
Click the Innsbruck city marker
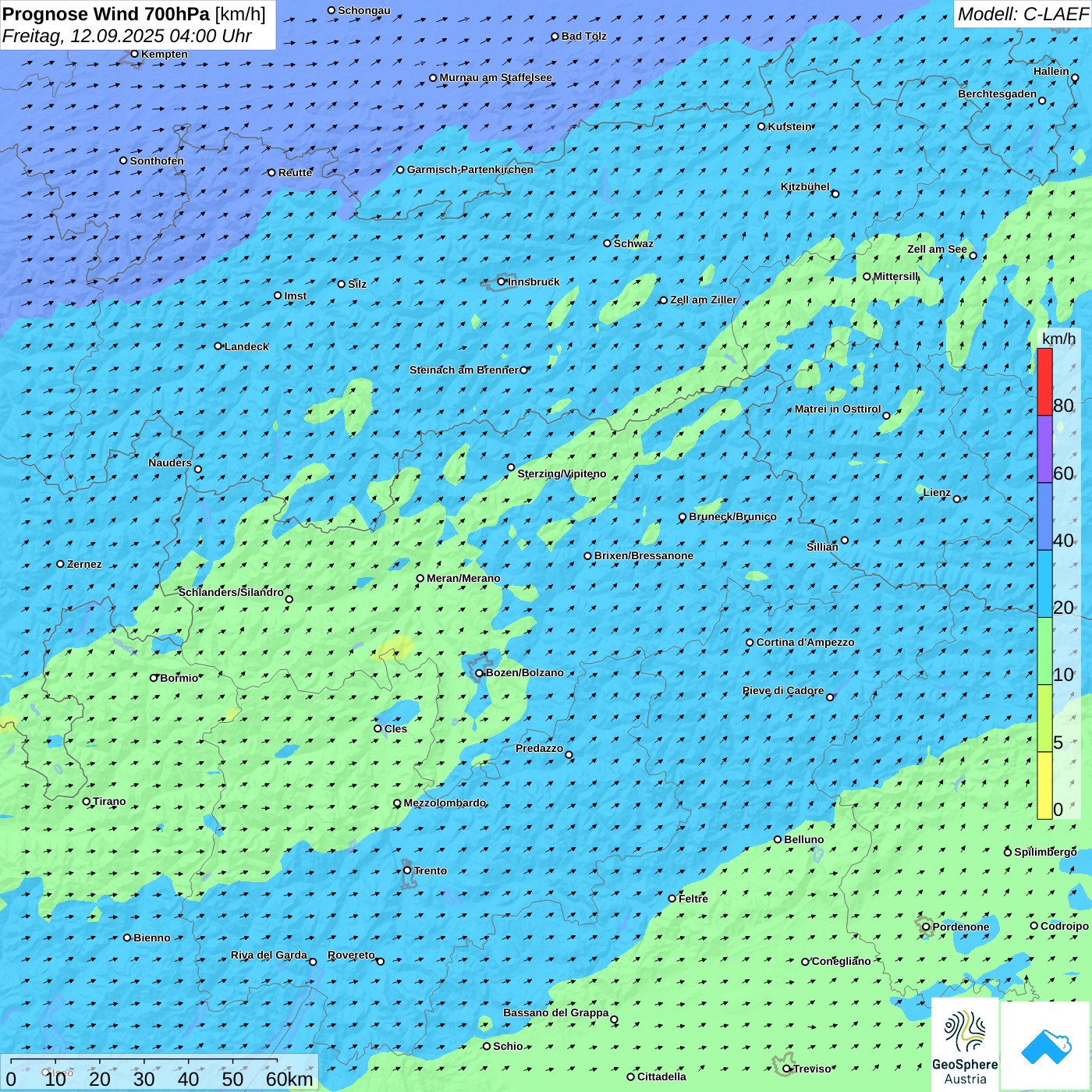[502, 282]
